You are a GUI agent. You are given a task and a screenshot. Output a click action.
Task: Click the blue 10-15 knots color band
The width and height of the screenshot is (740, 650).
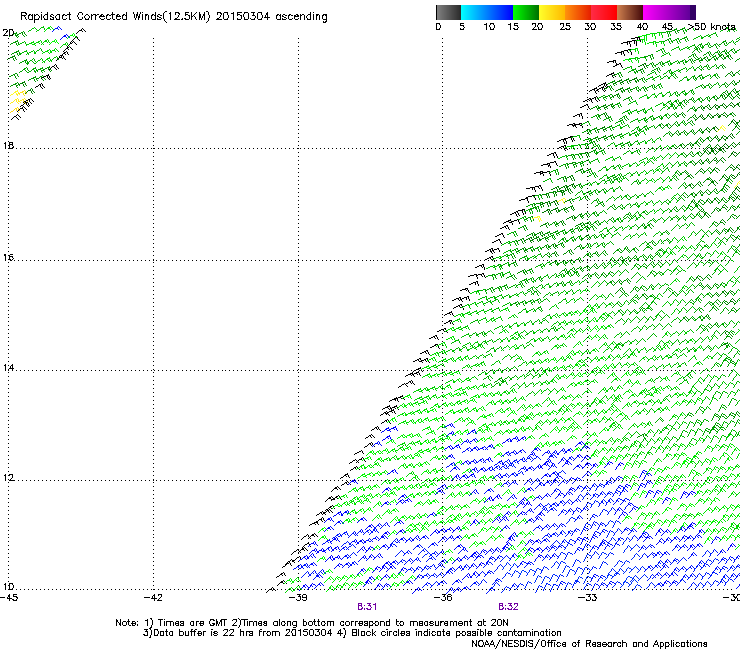[499, 12]
